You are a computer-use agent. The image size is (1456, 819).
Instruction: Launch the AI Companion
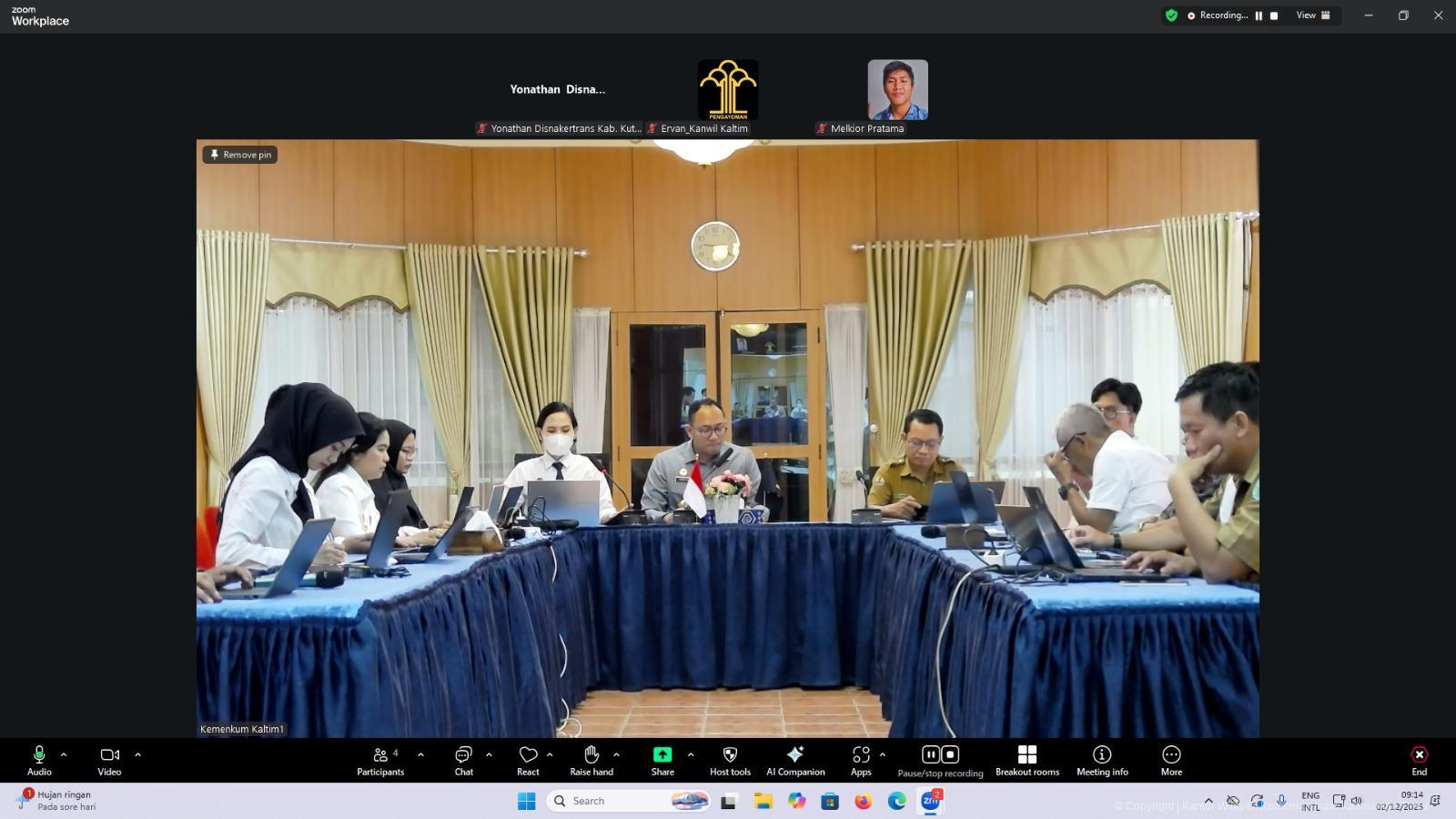click(x=795, y=755)
